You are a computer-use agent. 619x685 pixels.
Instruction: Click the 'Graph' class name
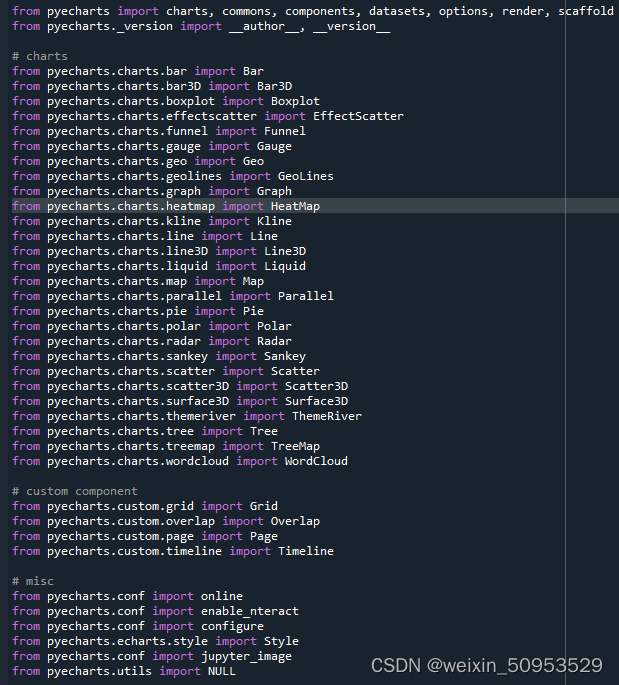tap(274, 191)
